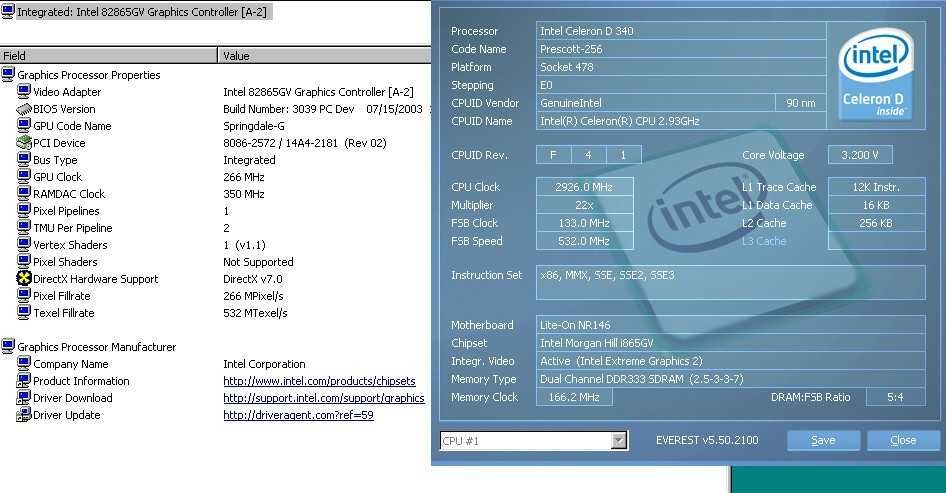Click the 532.0 MHz FSB Speed value

[x=585, y=241]
